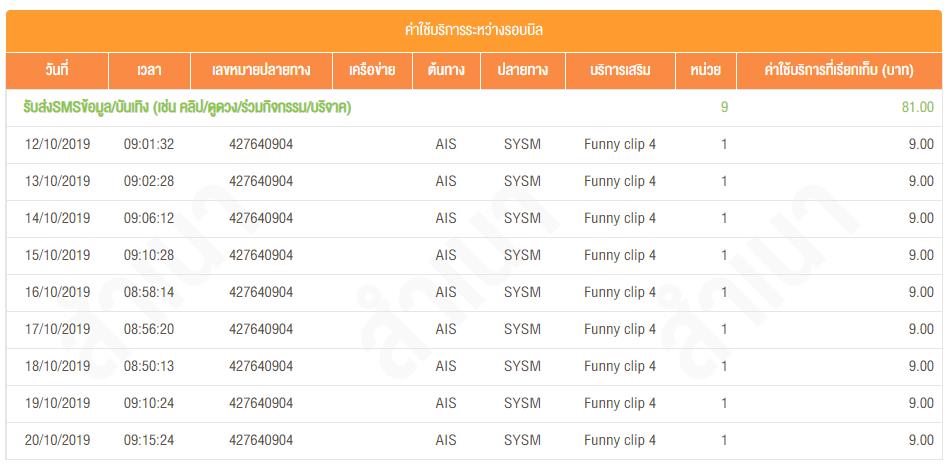Click the ค่าใช้บริการระหว่างรอบบิล title bar

(x=474, y=31)
